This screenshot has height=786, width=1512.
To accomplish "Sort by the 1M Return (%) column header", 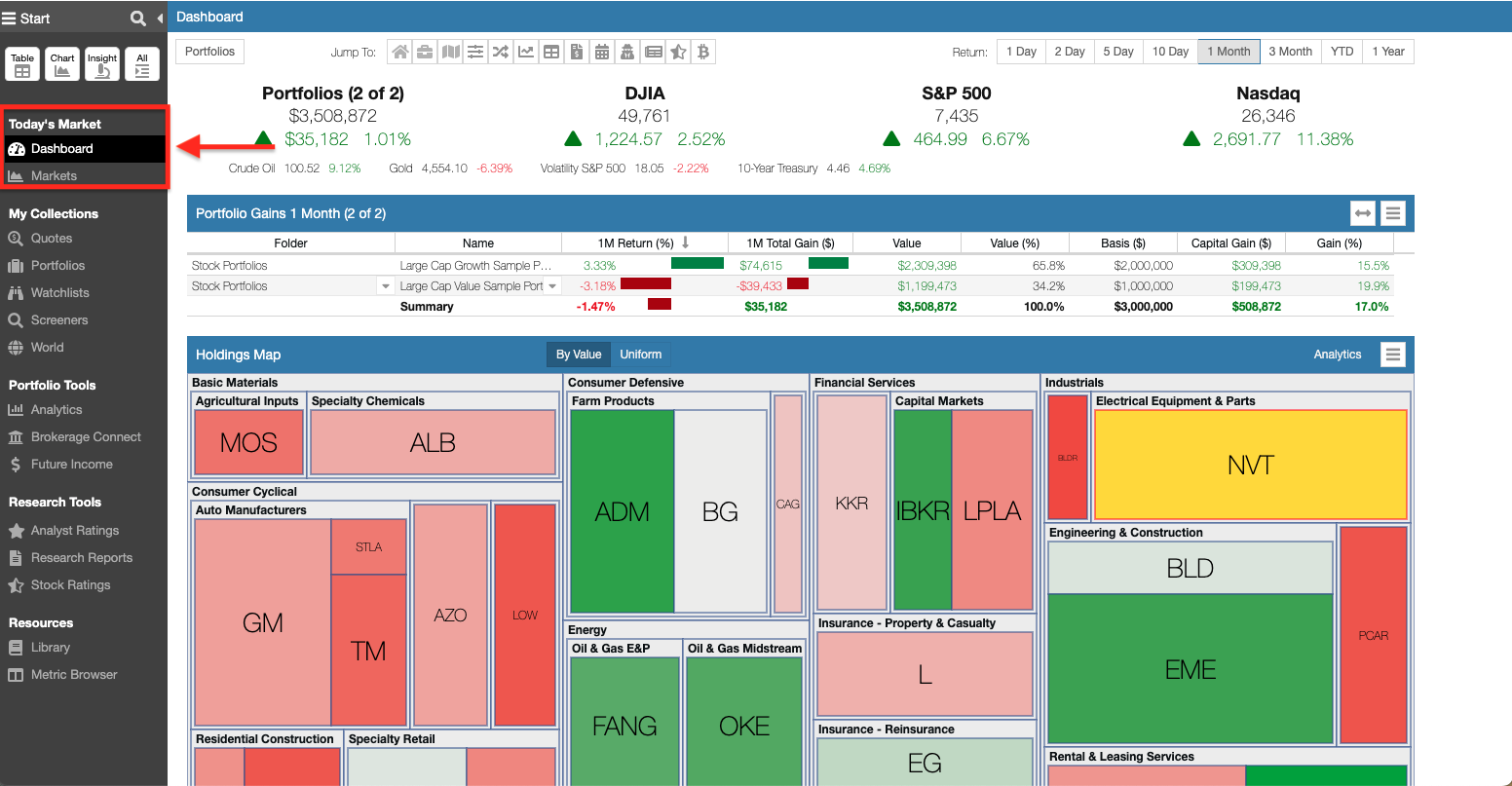I will point(644,243).
